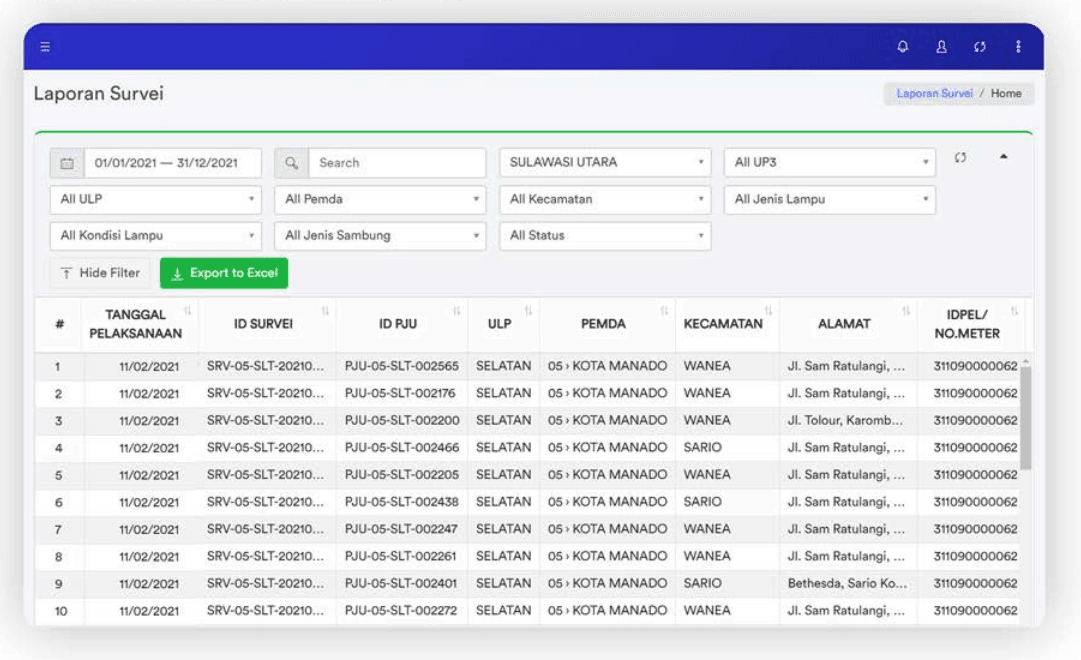Click SELATAN in row 10
This screenshot has width=1081, height=660.
(503, 611)
